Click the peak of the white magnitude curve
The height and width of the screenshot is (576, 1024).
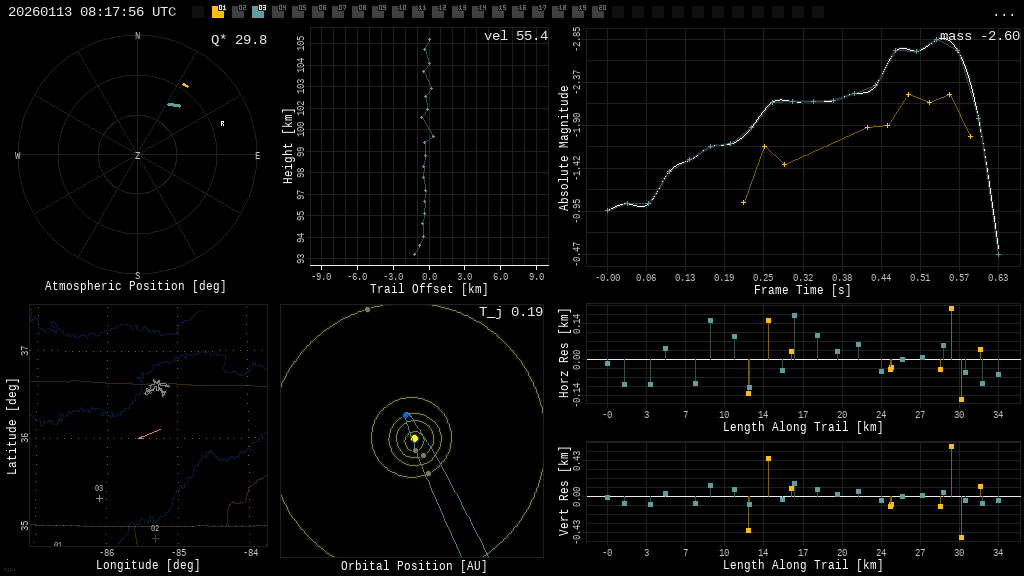coord(940,39)
